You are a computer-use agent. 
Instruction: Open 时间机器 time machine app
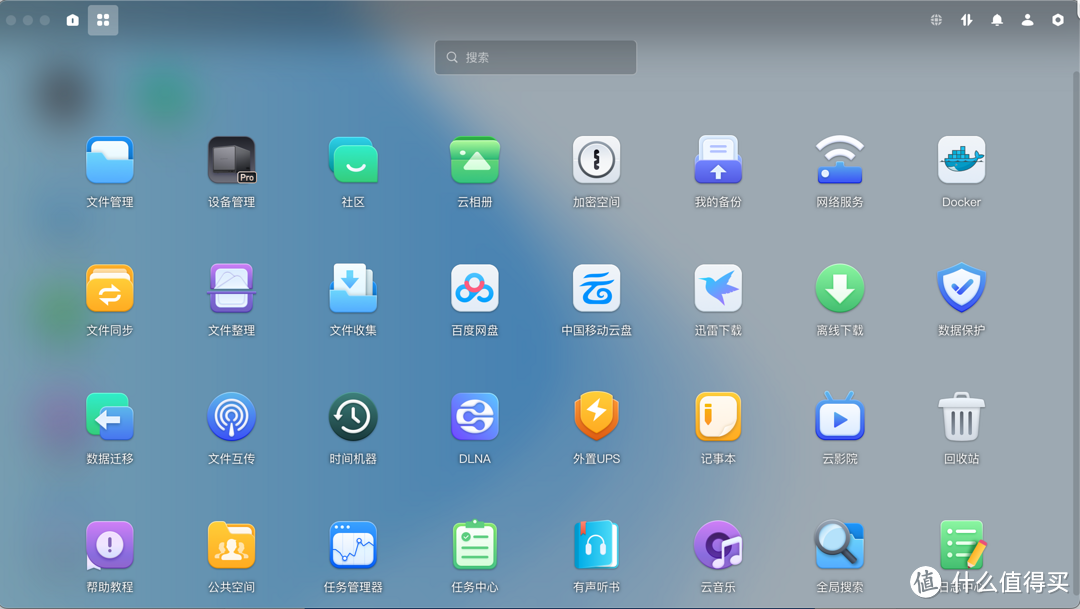[353, 417]
